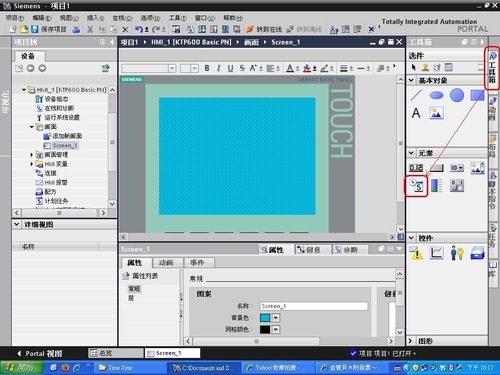Expand the HMI变量 folder
The image size is (500, 375).
tap(31, 164)
